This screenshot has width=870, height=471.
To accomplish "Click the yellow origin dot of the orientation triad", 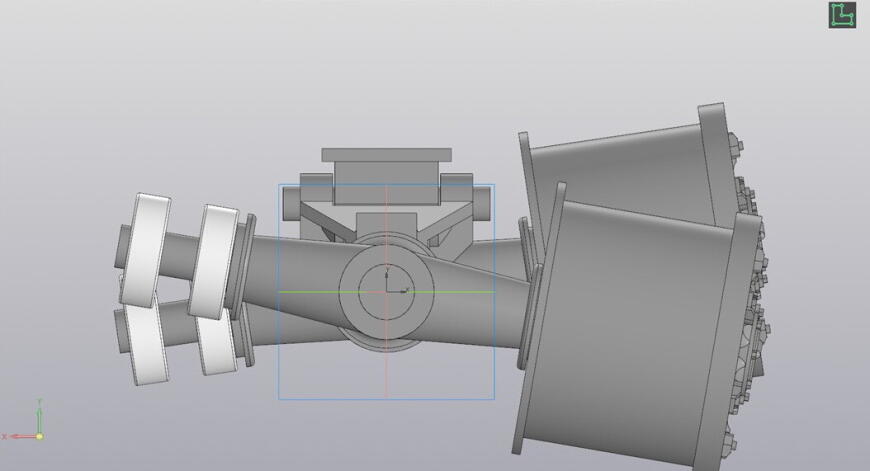I will [40, 437].
